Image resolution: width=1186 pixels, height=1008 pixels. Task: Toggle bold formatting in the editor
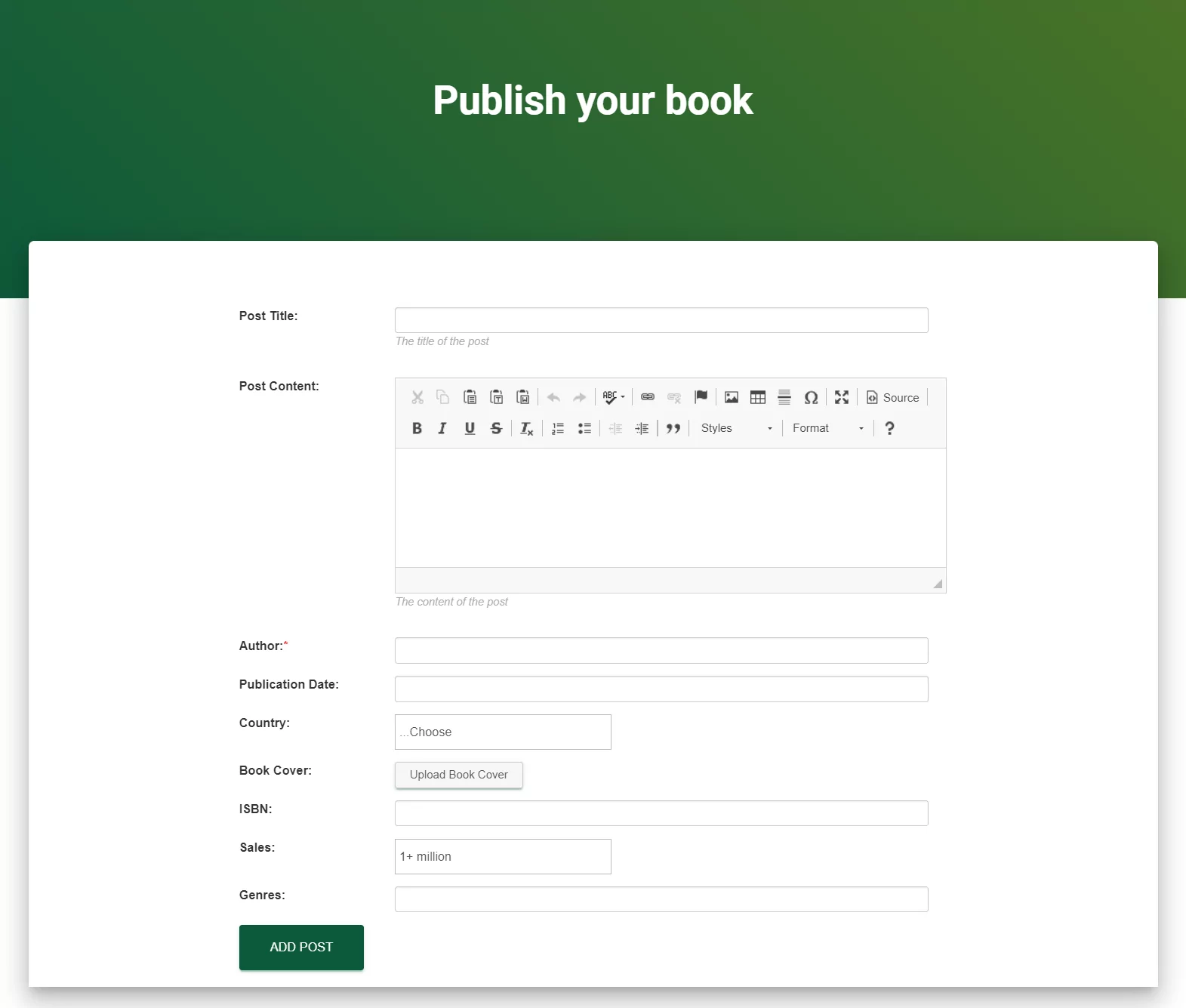pos(417,428)
